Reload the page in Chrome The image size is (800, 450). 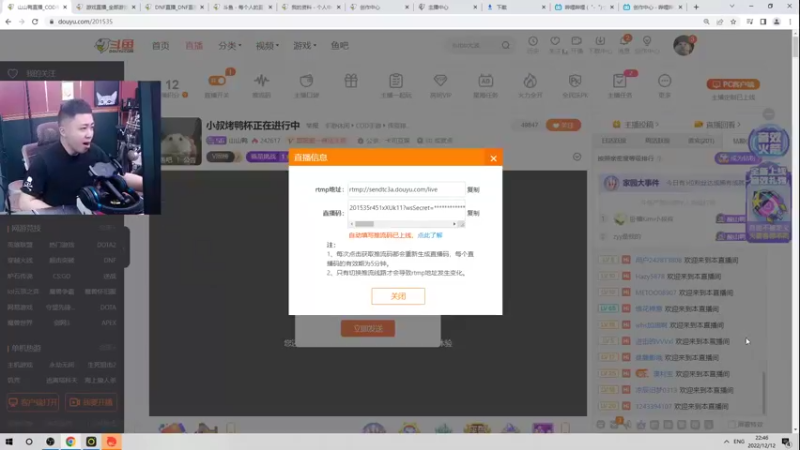coord(35,21)
